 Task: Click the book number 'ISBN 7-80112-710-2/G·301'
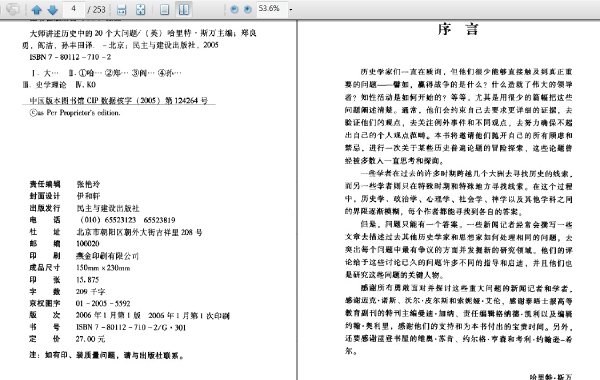(x=131, y=328)
